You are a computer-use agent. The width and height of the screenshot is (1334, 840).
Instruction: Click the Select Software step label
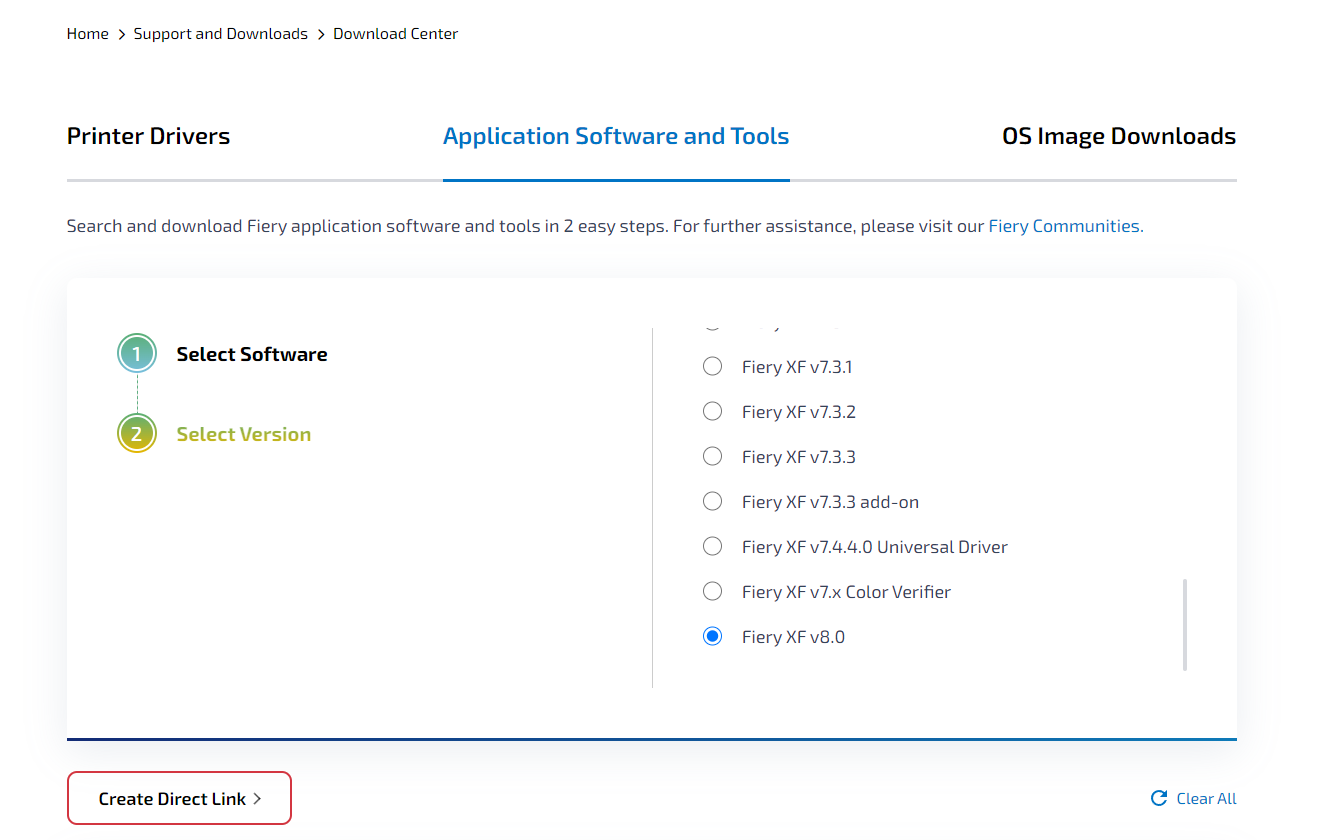252,354
